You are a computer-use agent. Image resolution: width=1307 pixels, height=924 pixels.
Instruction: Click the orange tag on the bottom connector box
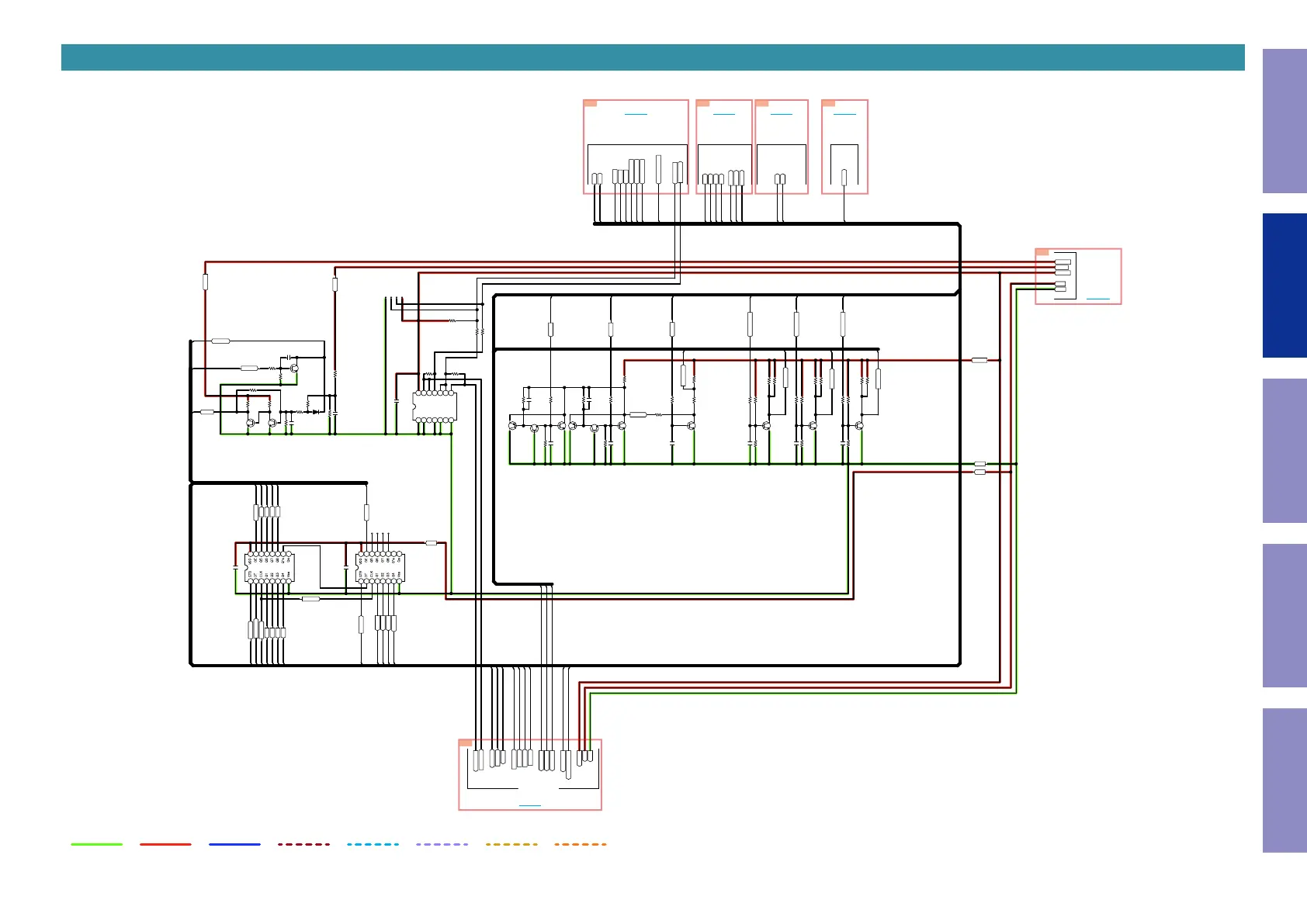[466, 743]
